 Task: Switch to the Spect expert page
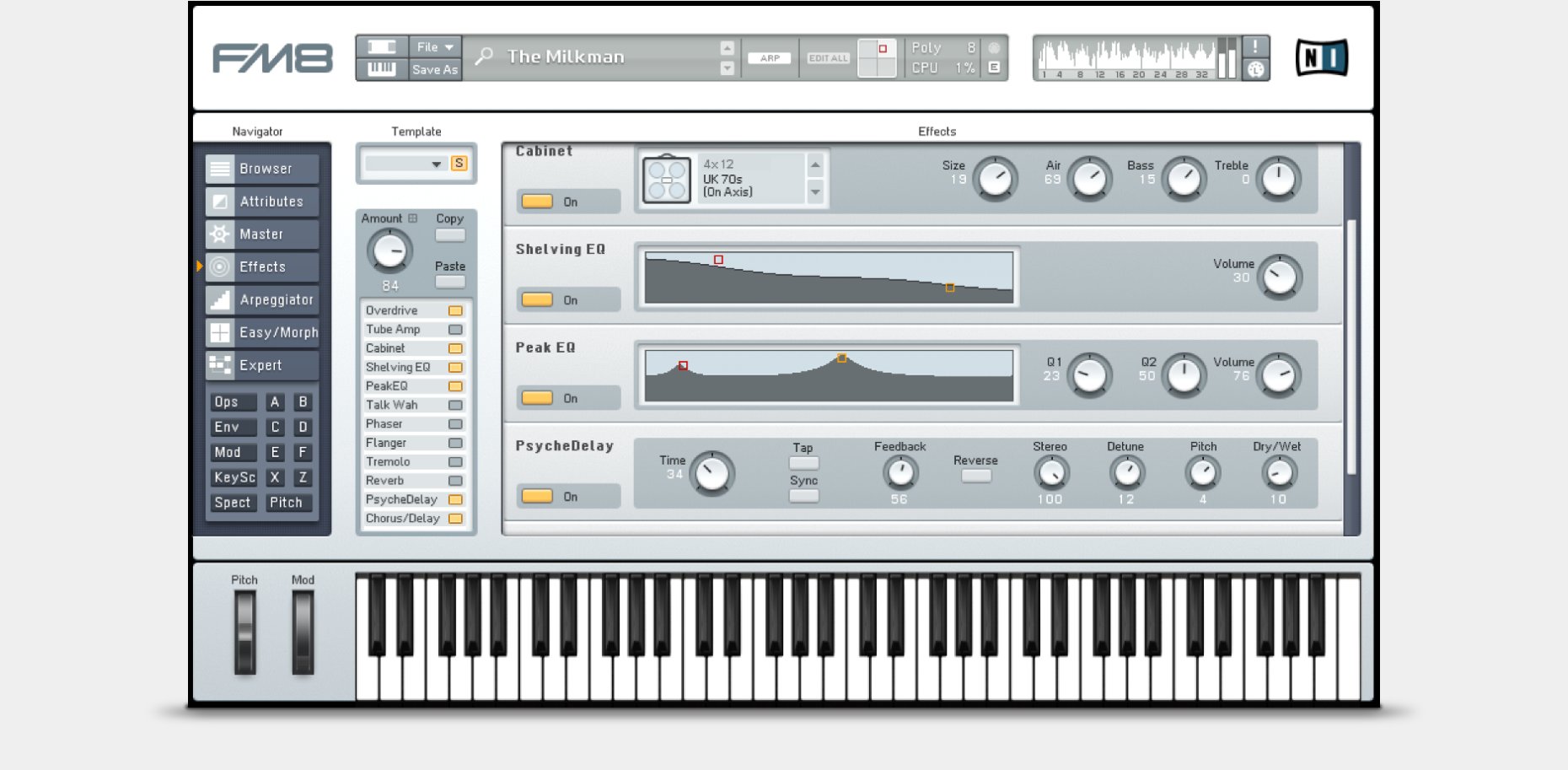pos(233,503)
